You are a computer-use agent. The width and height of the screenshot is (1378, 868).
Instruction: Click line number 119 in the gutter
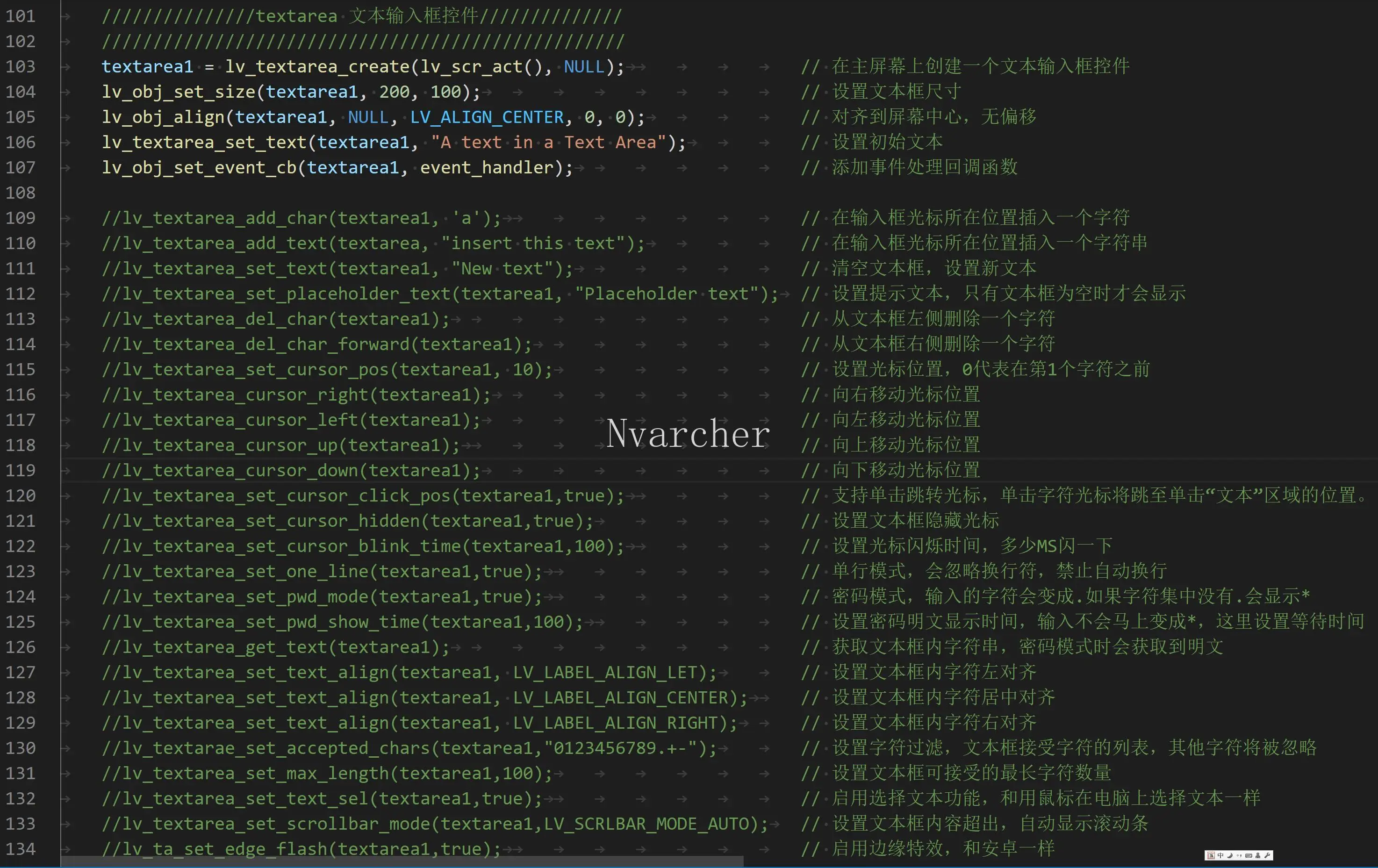tap(21, 471)
